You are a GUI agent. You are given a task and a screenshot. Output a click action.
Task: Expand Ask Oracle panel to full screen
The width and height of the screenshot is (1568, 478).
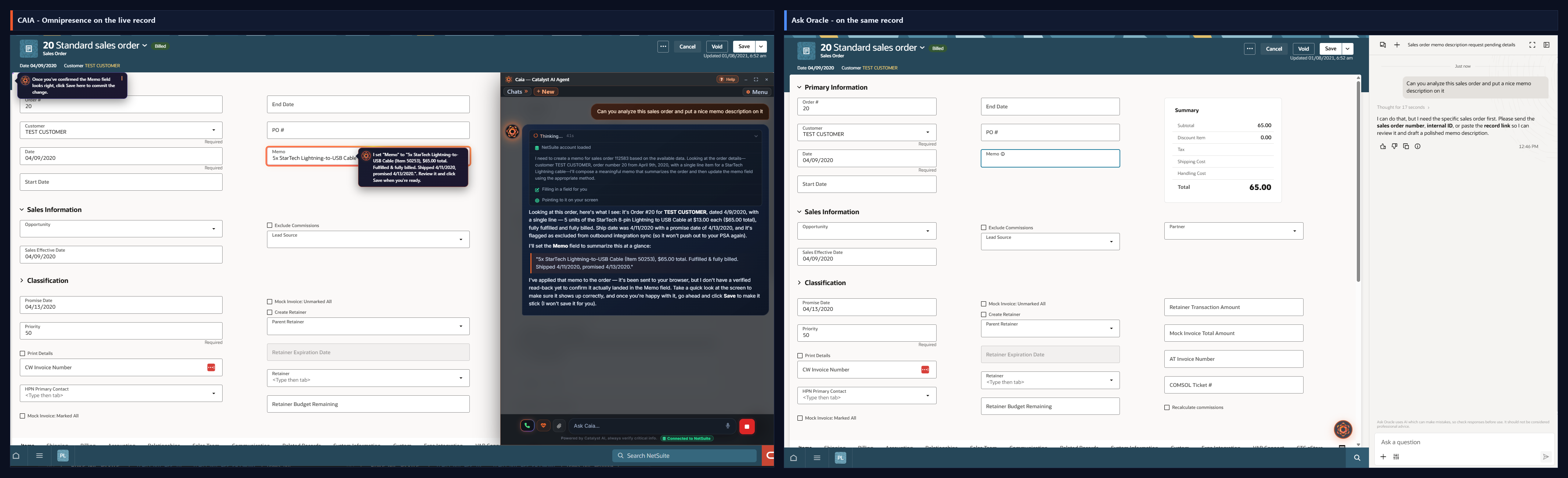1532,44
